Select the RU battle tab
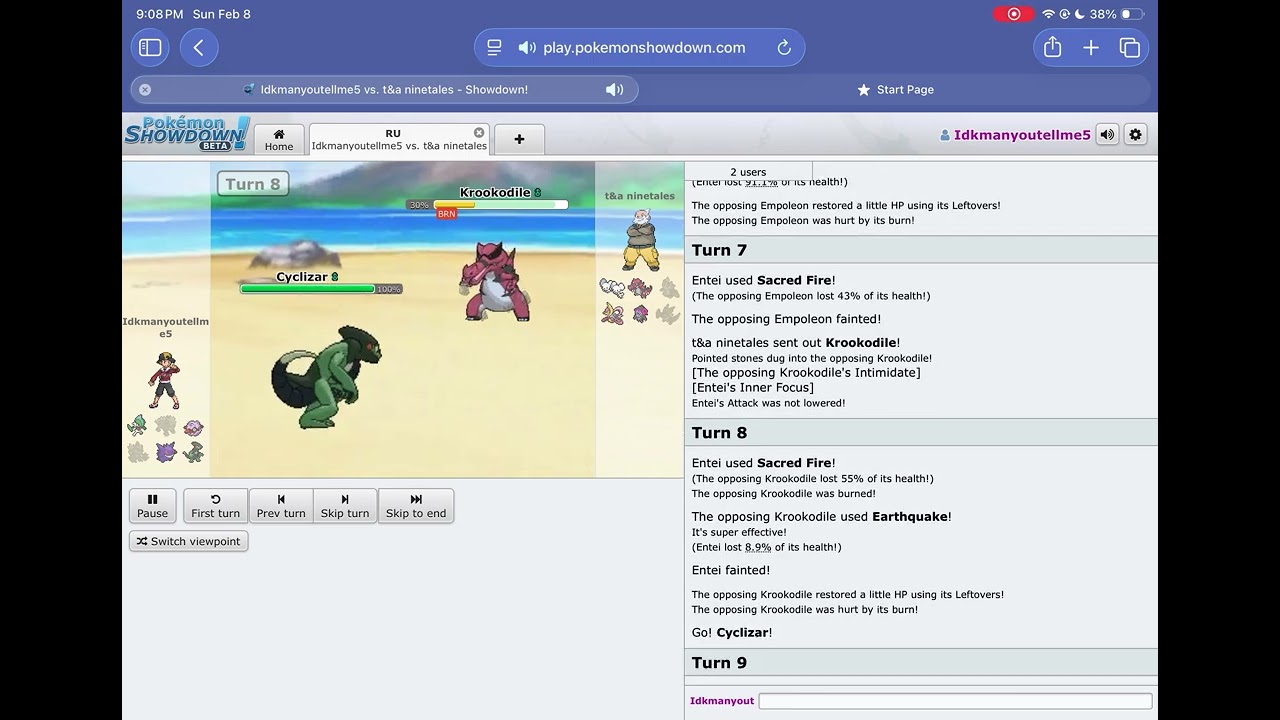The image size is (1280, 720). (399, 139)
